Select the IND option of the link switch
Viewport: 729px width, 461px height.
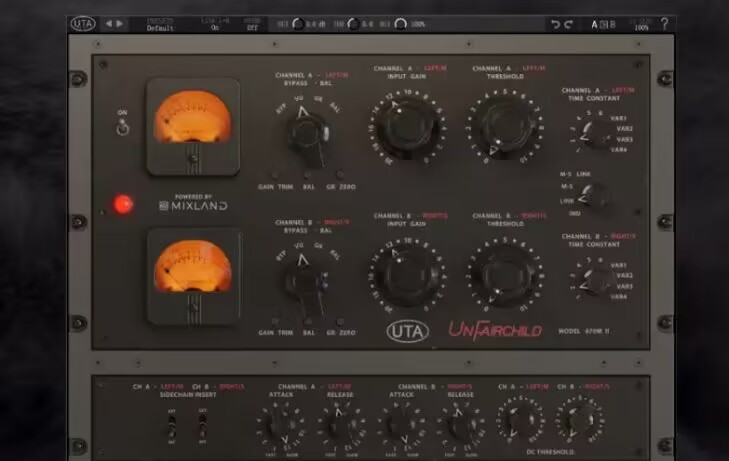pyautogui.click(x=575, y=213)
